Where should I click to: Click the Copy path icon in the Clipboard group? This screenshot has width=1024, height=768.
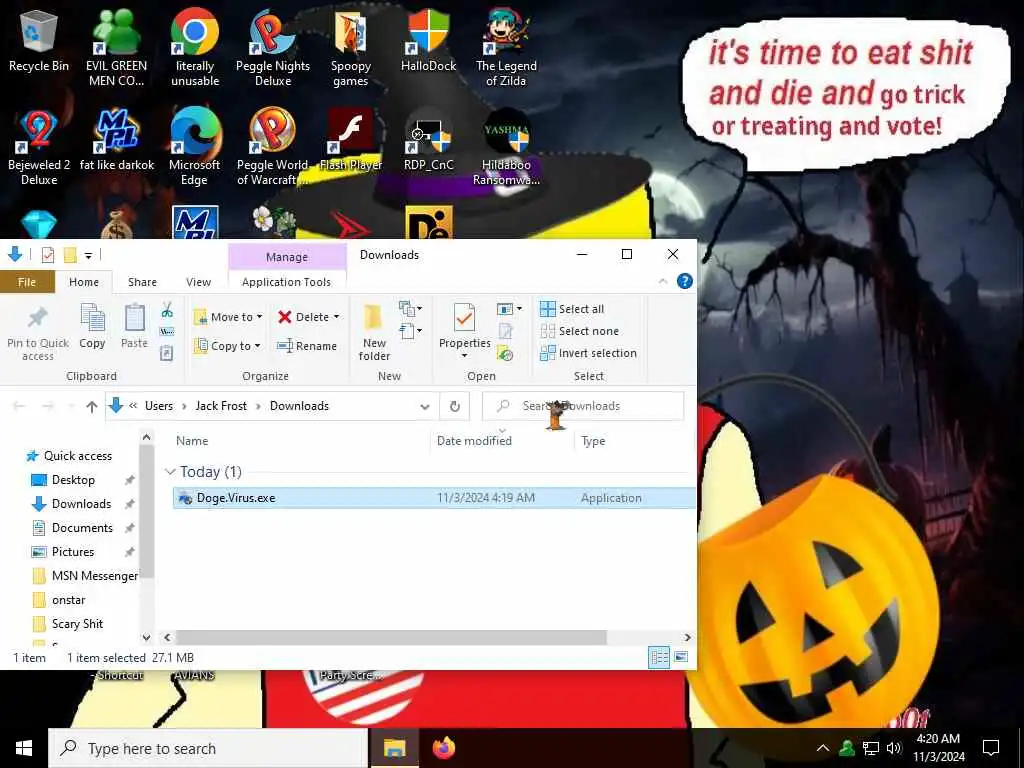pyautogui.click(x=167, y=332)
